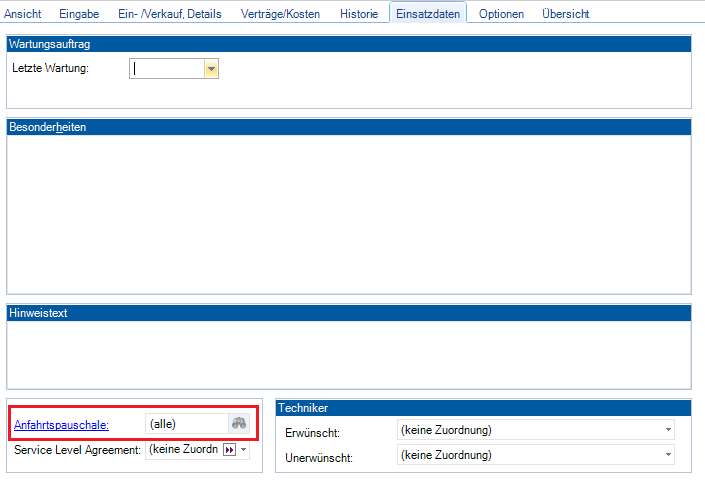Open the Historie tab
705x485 pixels.
[x=359, y=14]
